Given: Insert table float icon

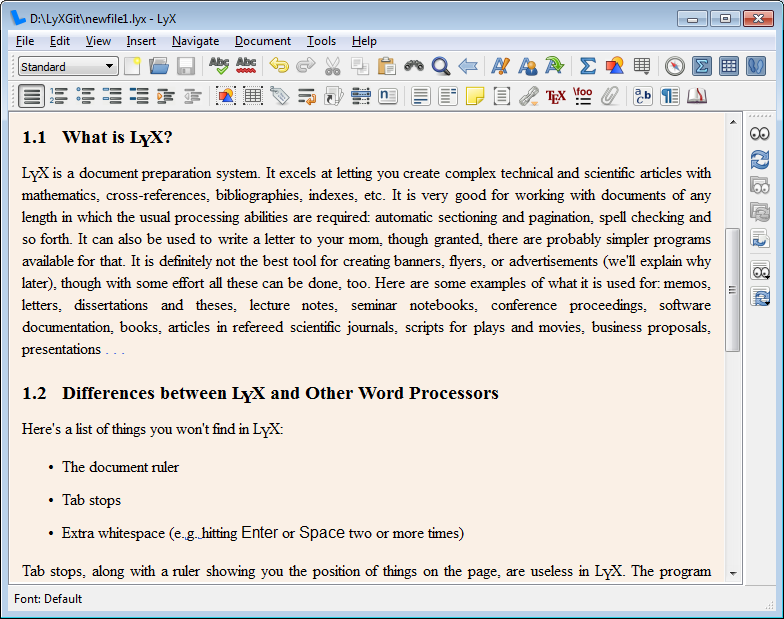Looking at the screenshot, I should pyautogui.click(x=252, y=96).
